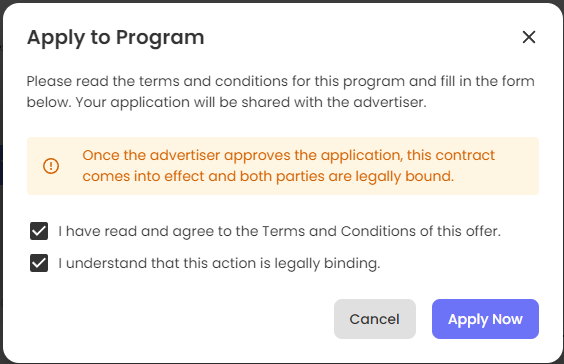The height and width of the screenshot is (364, 564).
Task: Submit with the Apply Now button
Action: coord(485,319)
